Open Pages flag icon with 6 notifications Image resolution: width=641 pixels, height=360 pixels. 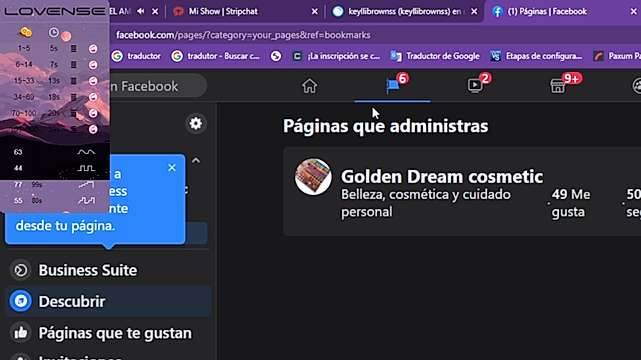point(392,85)
